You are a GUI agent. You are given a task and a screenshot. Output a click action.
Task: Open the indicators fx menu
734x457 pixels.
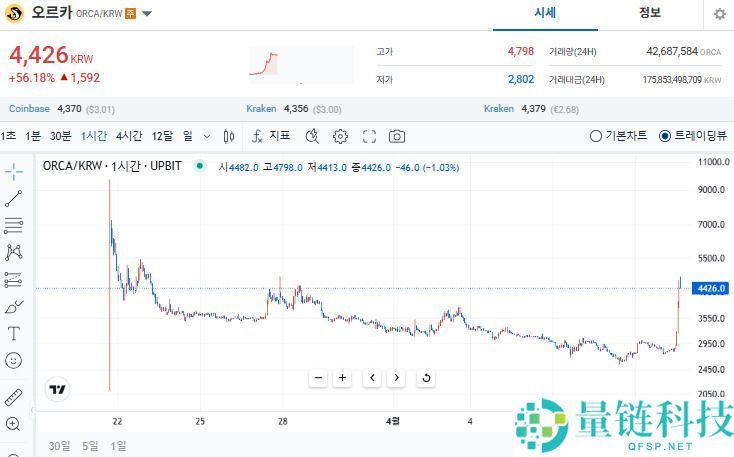[x=271, y=136]
